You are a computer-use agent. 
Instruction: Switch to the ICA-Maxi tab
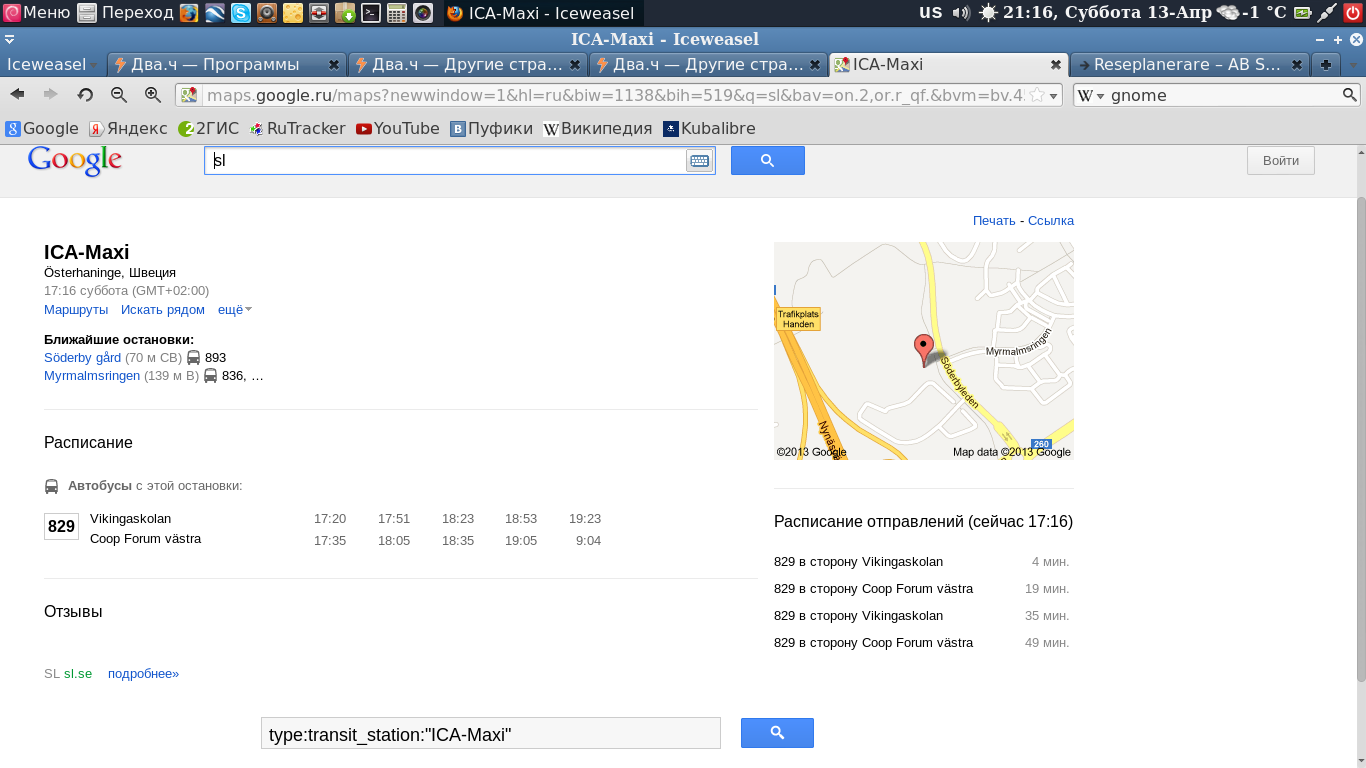(x=948, y=64)
